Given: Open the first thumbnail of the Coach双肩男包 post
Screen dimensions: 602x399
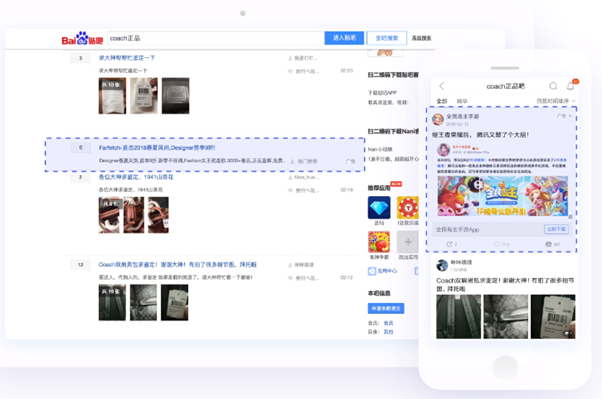Looking at the screenshot, I should 112,303.
